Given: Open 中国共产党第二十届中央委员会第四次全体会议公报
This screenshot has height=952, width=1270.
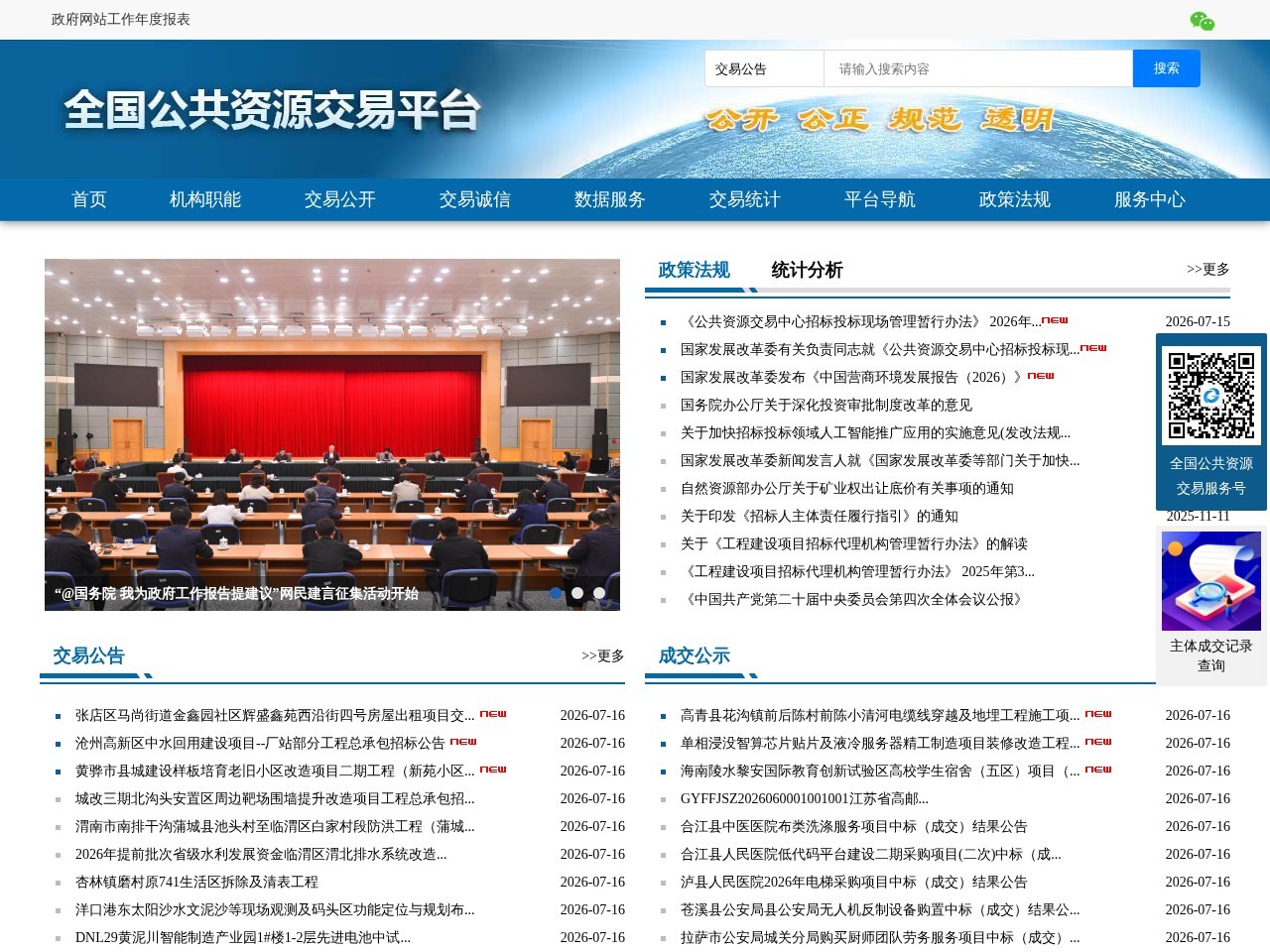Looking at the screenshot, I should pyautogui.click(x=854, y=599).
